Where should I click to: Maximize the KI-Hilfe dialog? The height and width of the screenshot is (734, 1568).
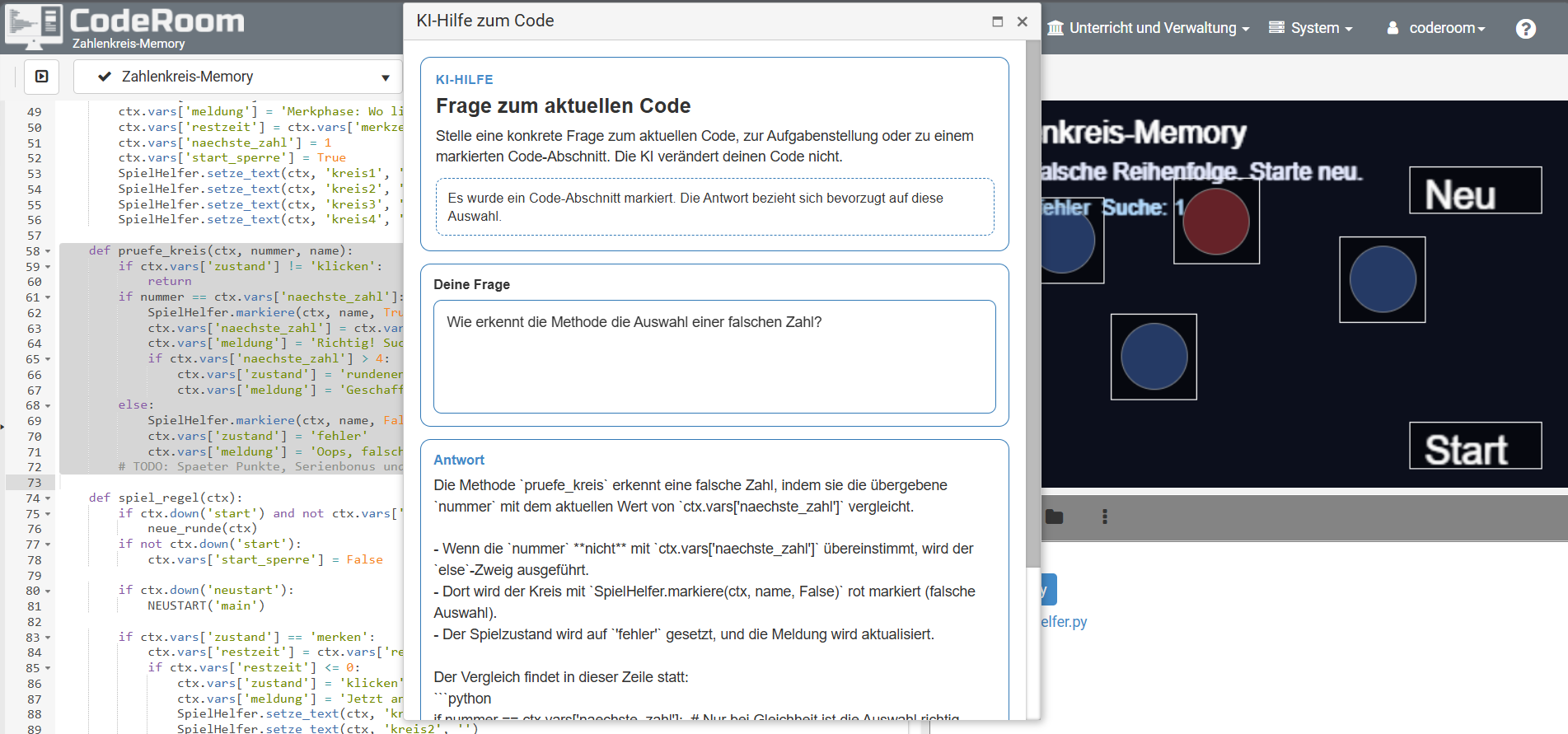click(997, 21)
